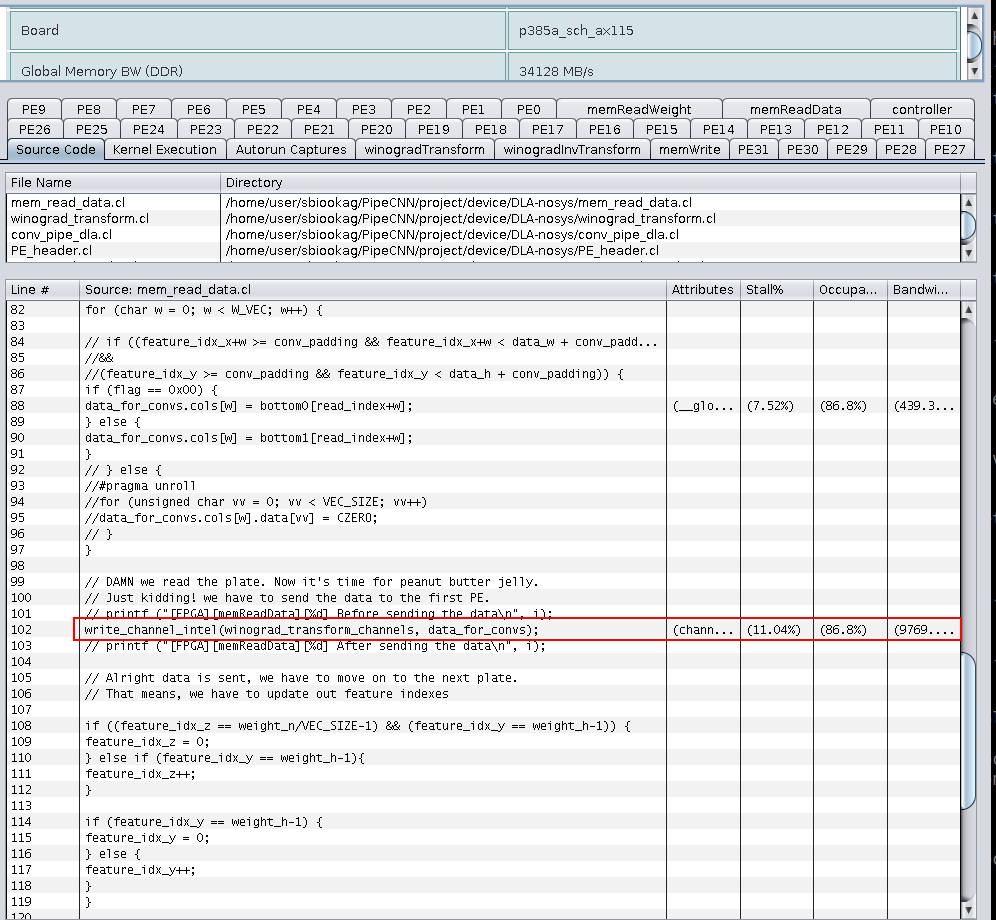Open the memReadWeight tab
This screenshot has width=996, height=920.
pos(639,109)
